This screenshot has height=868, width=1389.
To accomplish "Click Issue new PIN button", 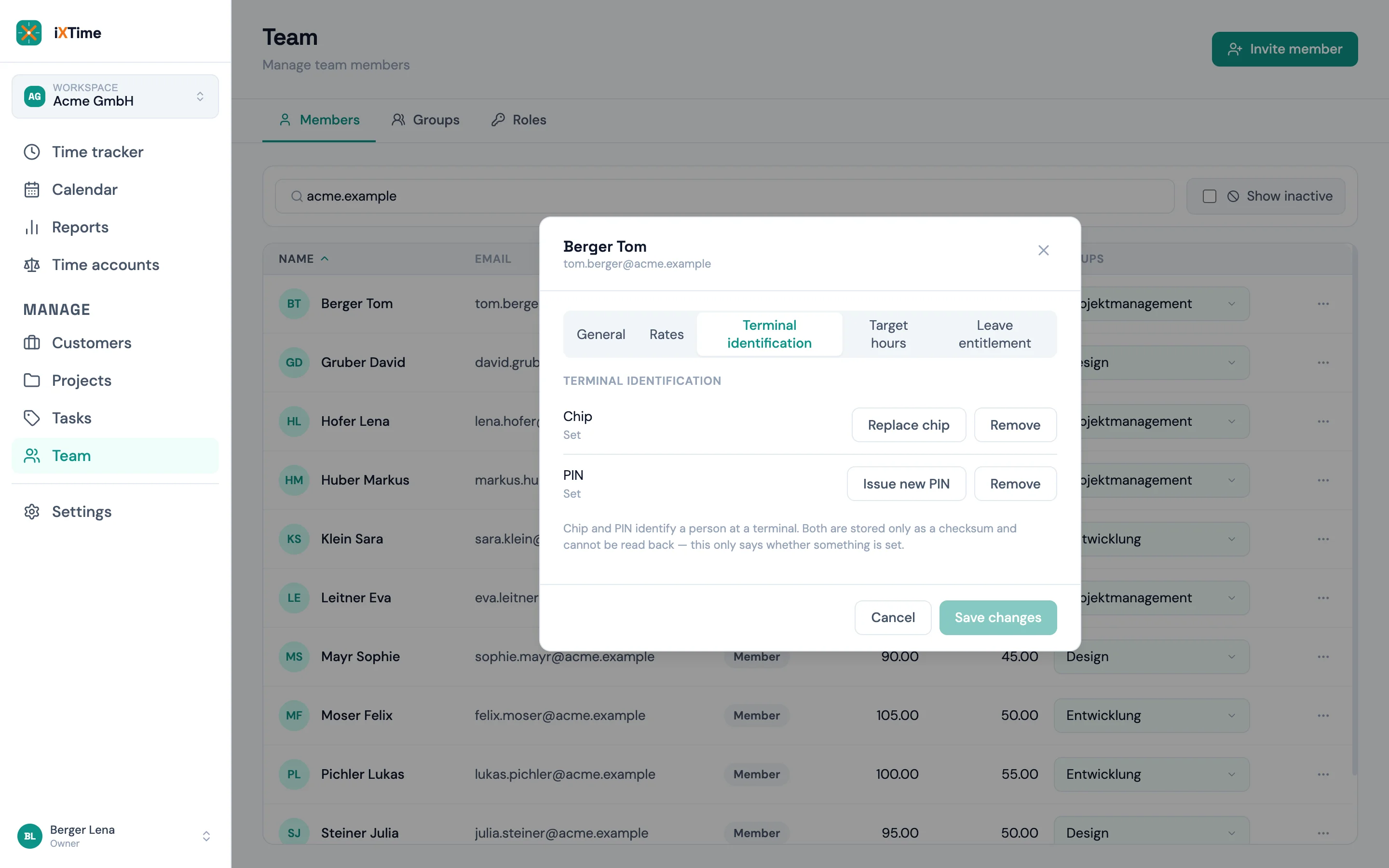I will click(906, 484).
